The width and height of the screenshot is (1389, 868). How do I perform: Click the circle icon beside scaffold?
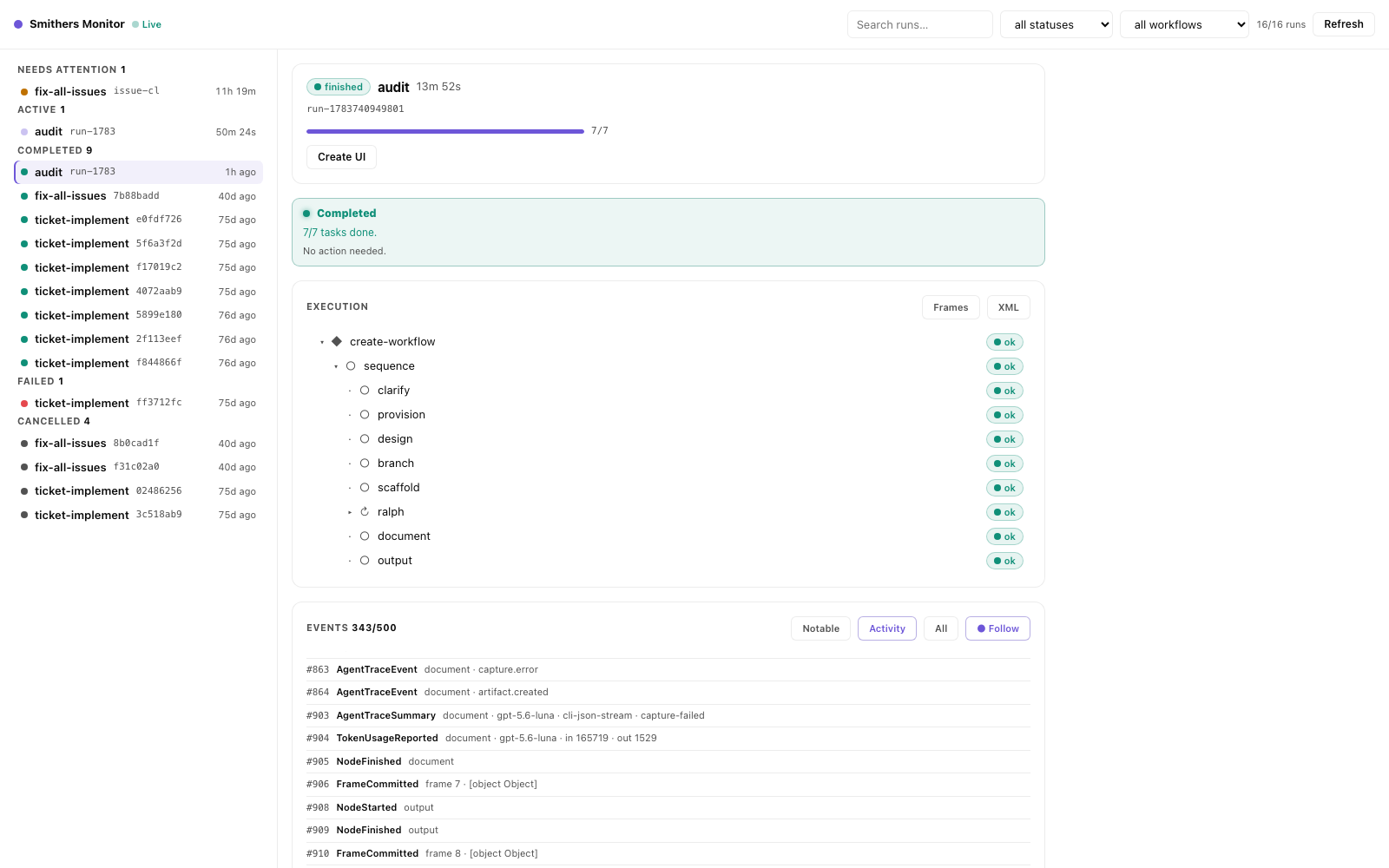(x=365, y=488)
